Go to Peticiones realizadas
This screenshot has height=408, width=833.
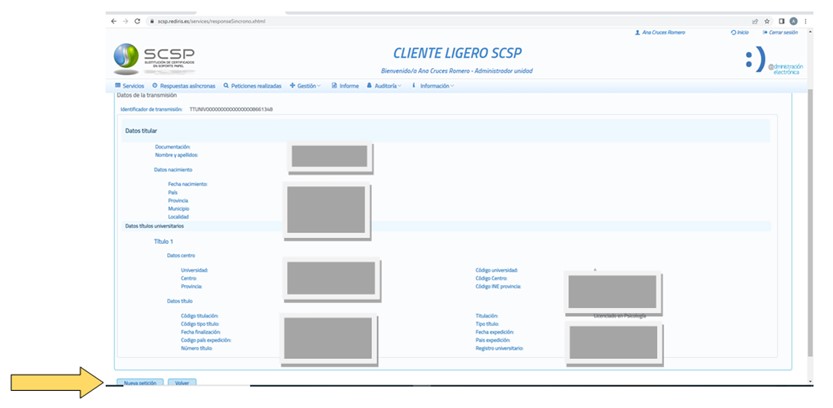pyautogui.click(x=253, y=86)
